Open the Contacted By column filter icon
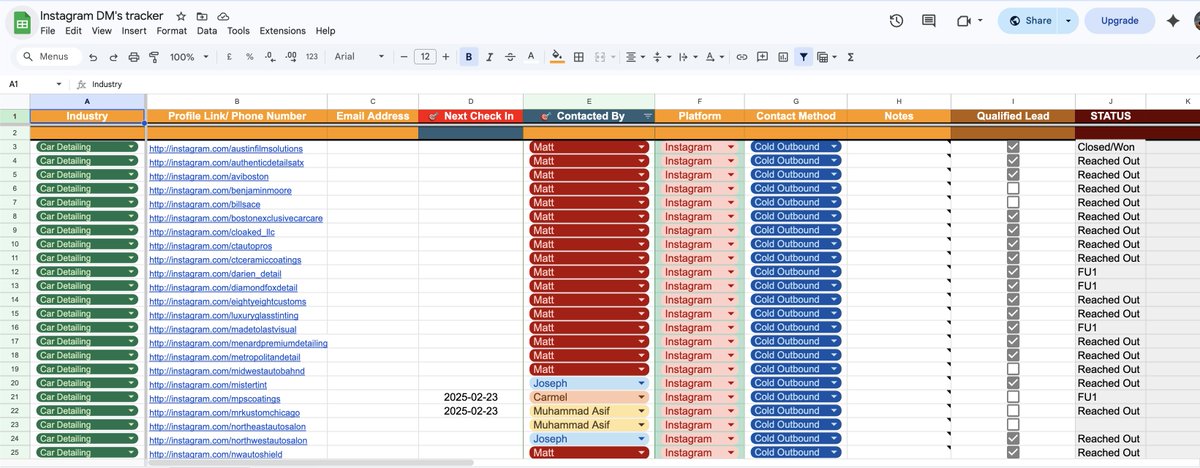Viewport: 1200px width, 468px height. click(x=646, y=116)
